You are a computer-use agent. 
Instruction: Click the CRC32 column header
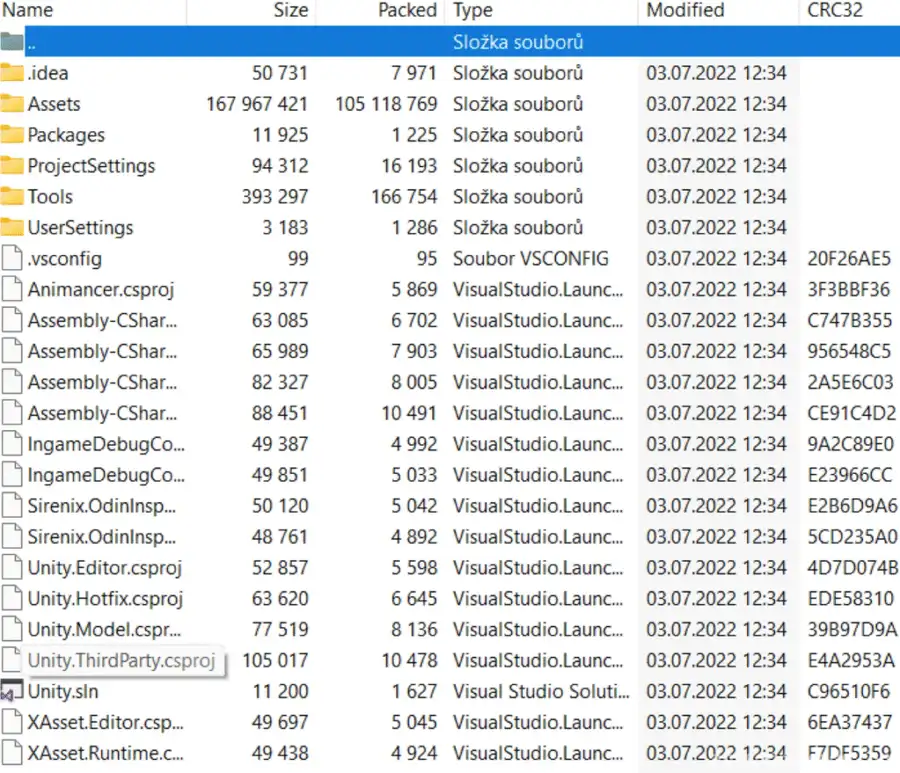click(835, 11)
